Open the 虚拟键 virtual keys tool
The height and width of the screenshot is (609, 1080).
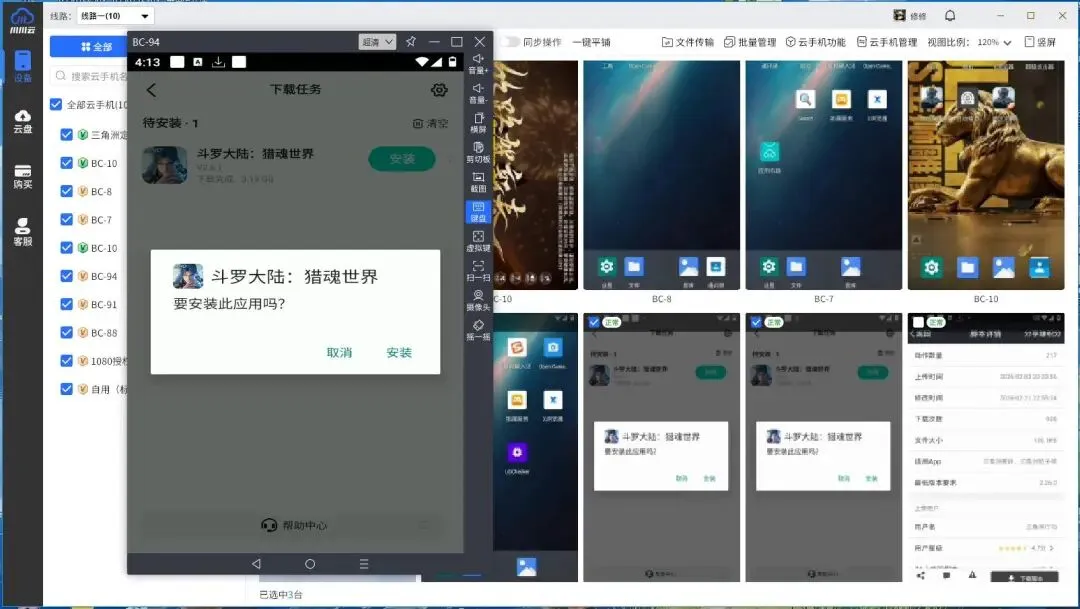tap(478, 241)
